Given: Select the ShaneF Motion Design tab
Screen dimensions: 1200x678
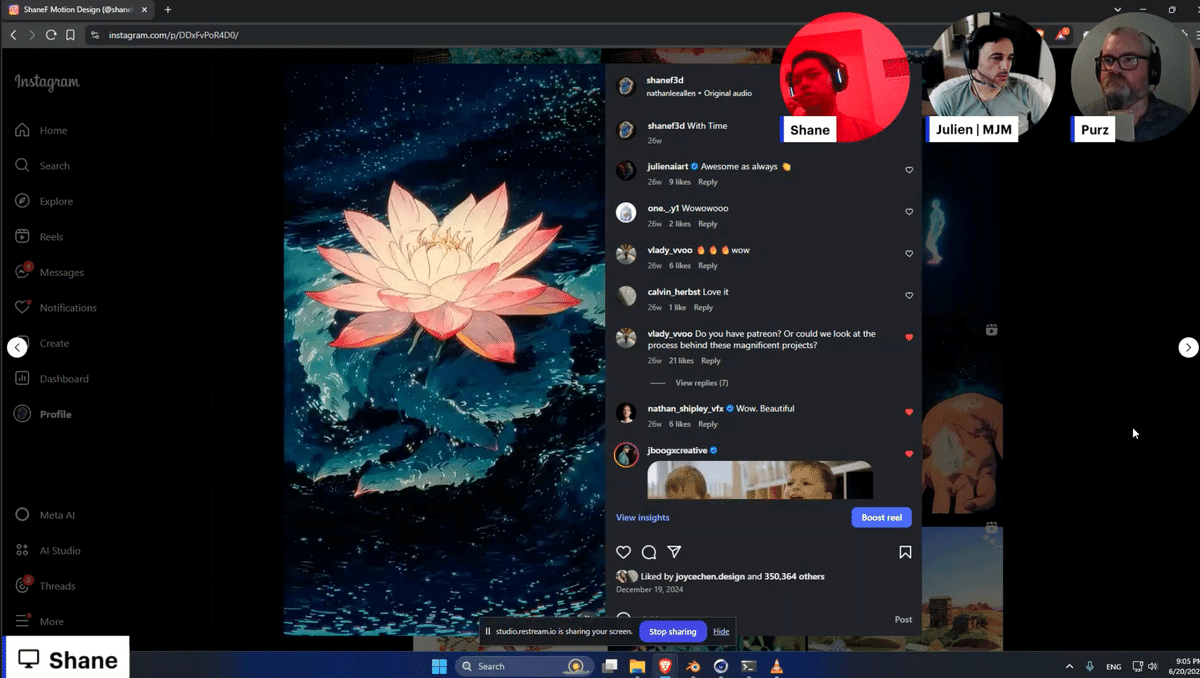Looking at the screenshot, I should coord(78,9).
